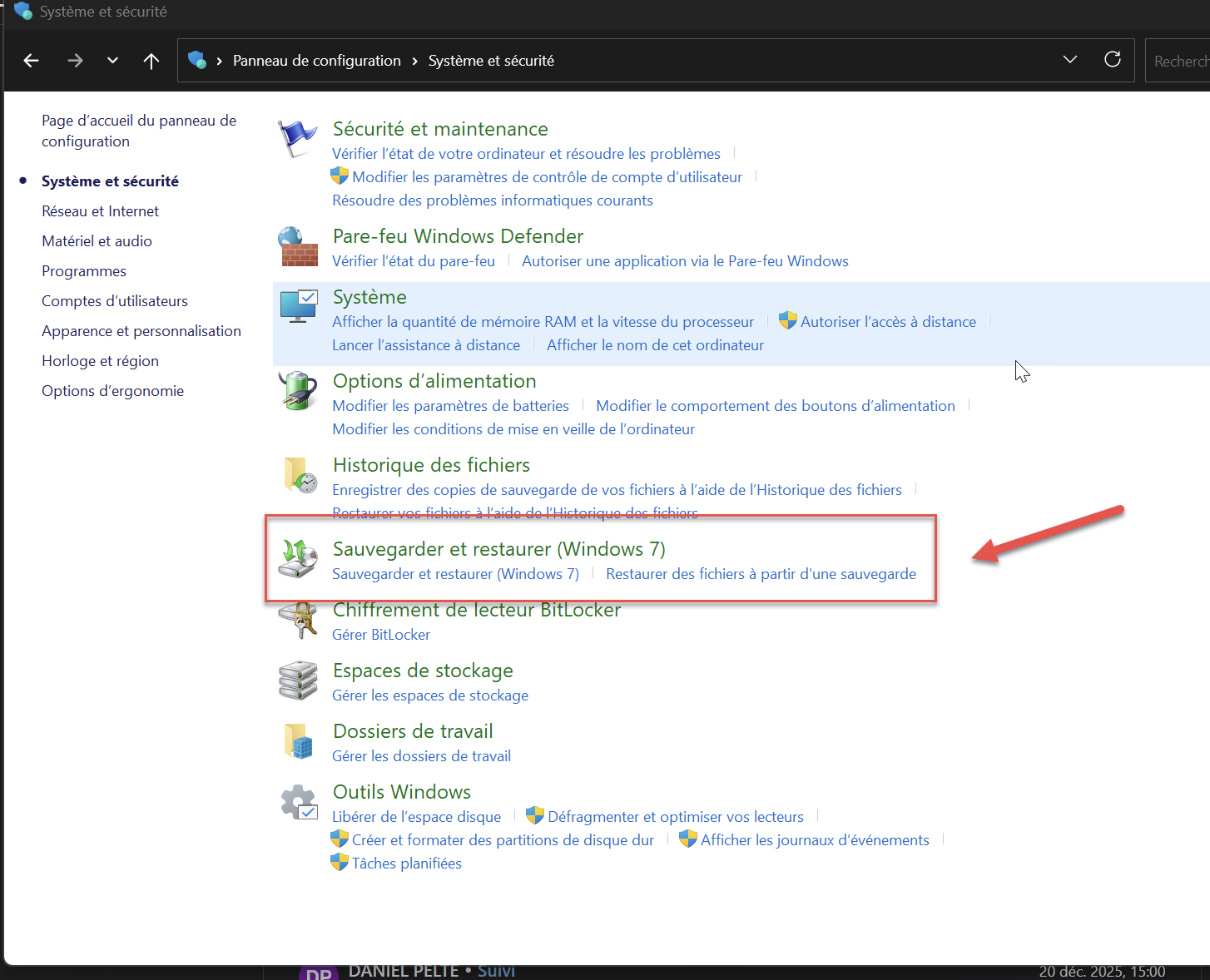
Task: Open Apparence et personnalisation category
Action: 141,331
